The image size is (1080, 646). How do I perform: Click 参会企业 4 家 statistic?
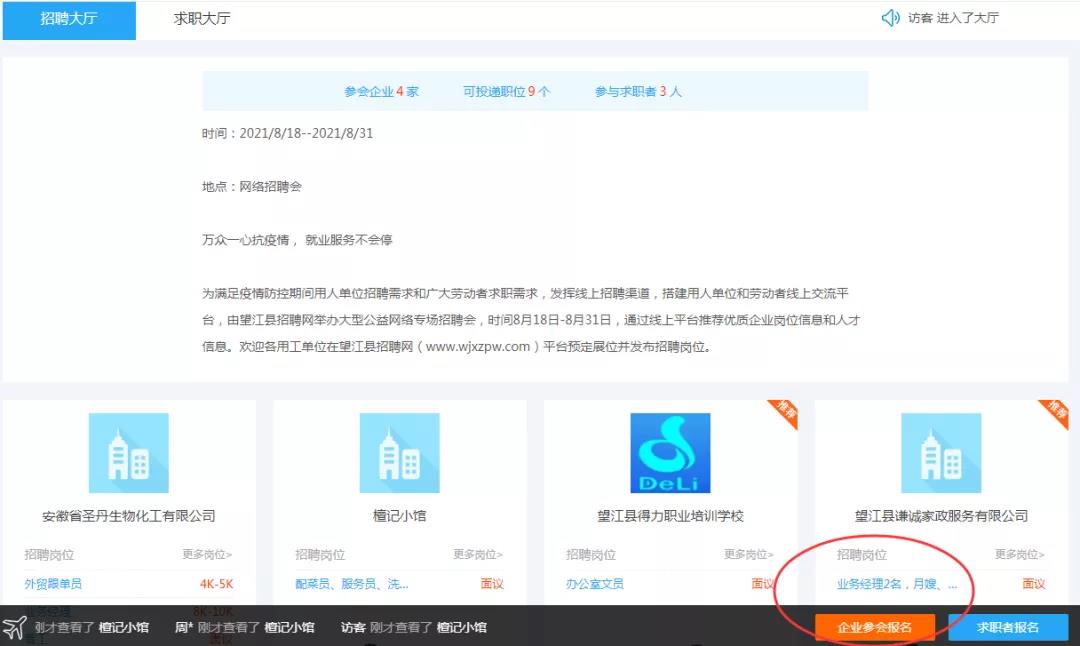click(382, 92)
